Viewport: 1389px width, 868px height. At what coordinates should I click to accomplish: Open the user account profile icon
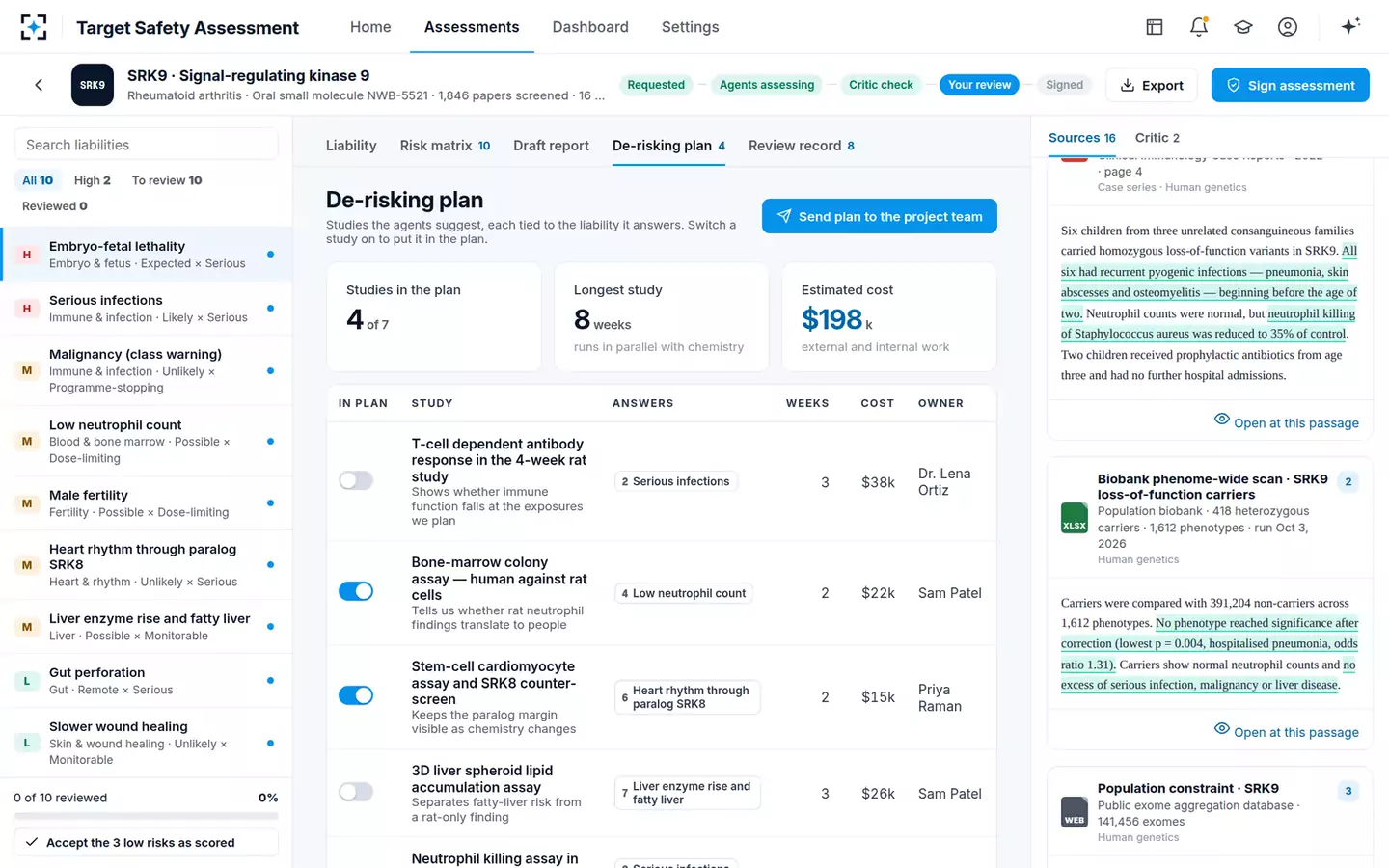tap(1288, 27)
